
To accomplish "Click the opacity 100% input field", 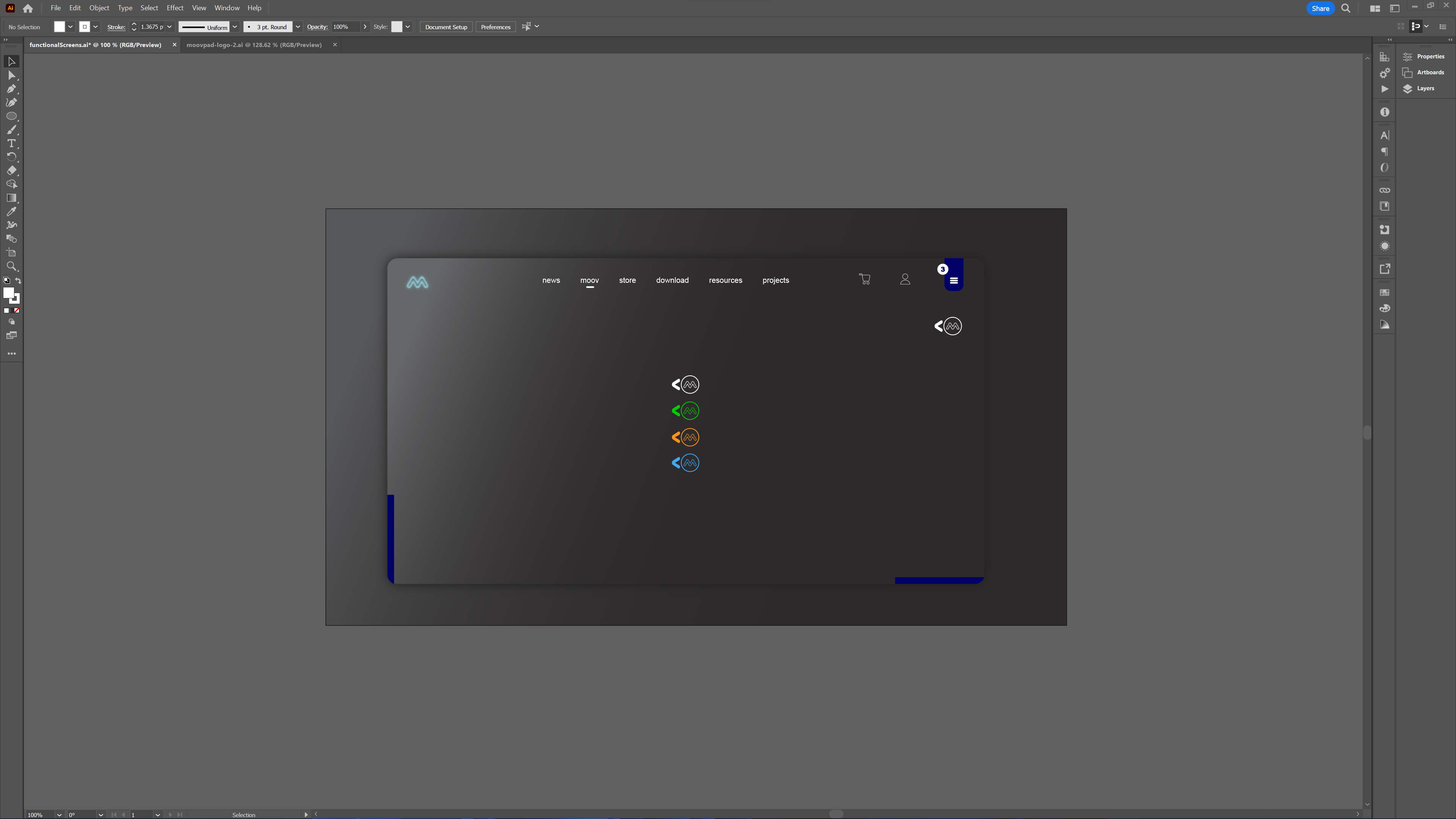I will pyautogui.click(x=345, y=27).
